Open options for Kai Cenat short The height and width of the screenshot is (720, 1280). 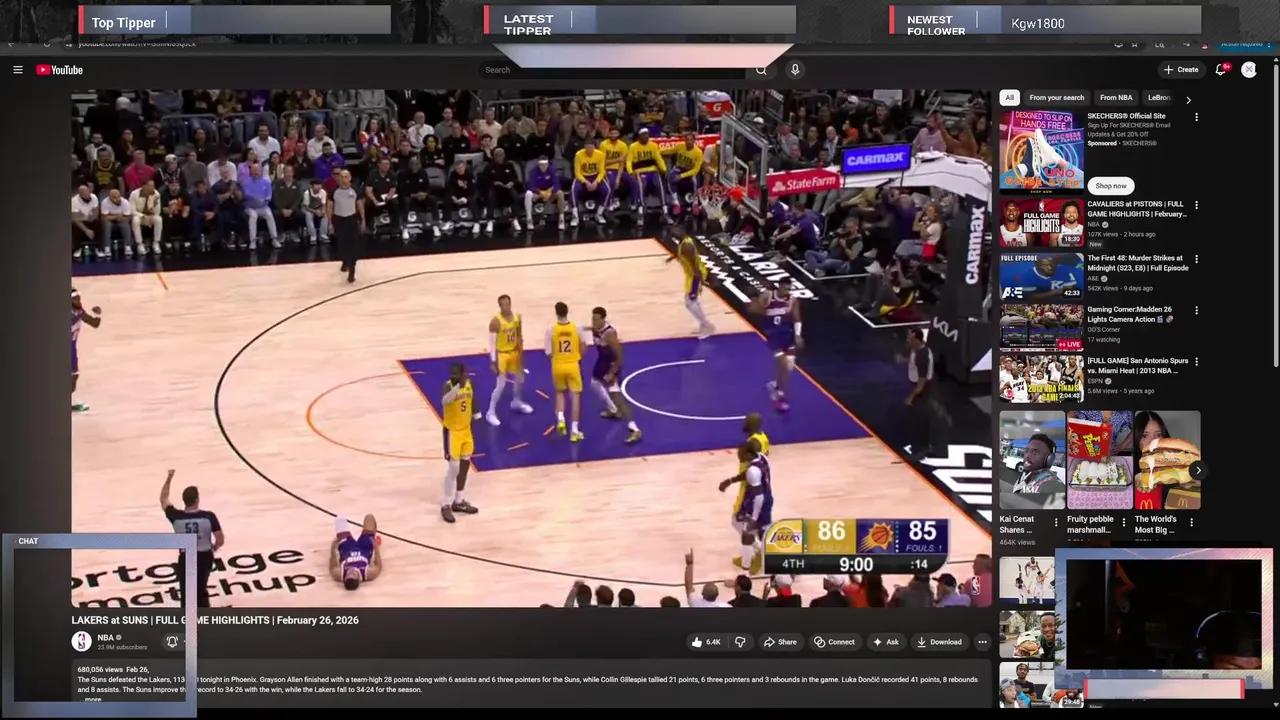click(x=1056, y=522)
